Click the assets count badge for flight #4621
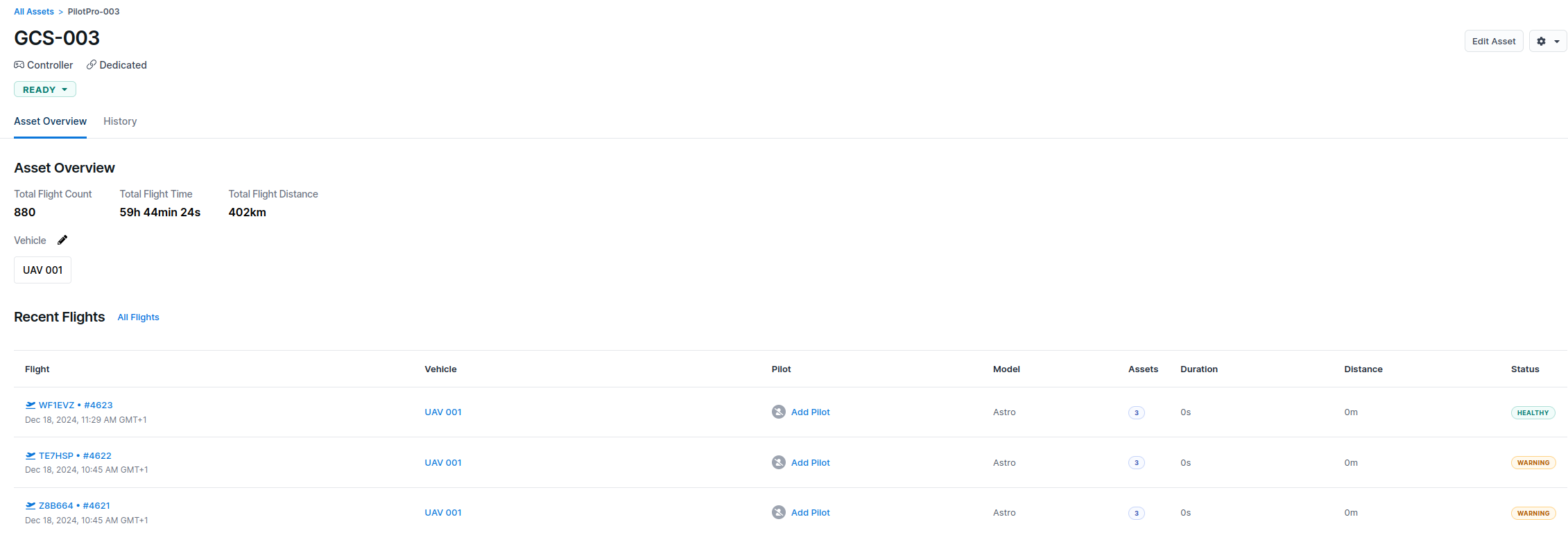The width and height of the screenshot is (1568, 533). tap(1136, 514)
